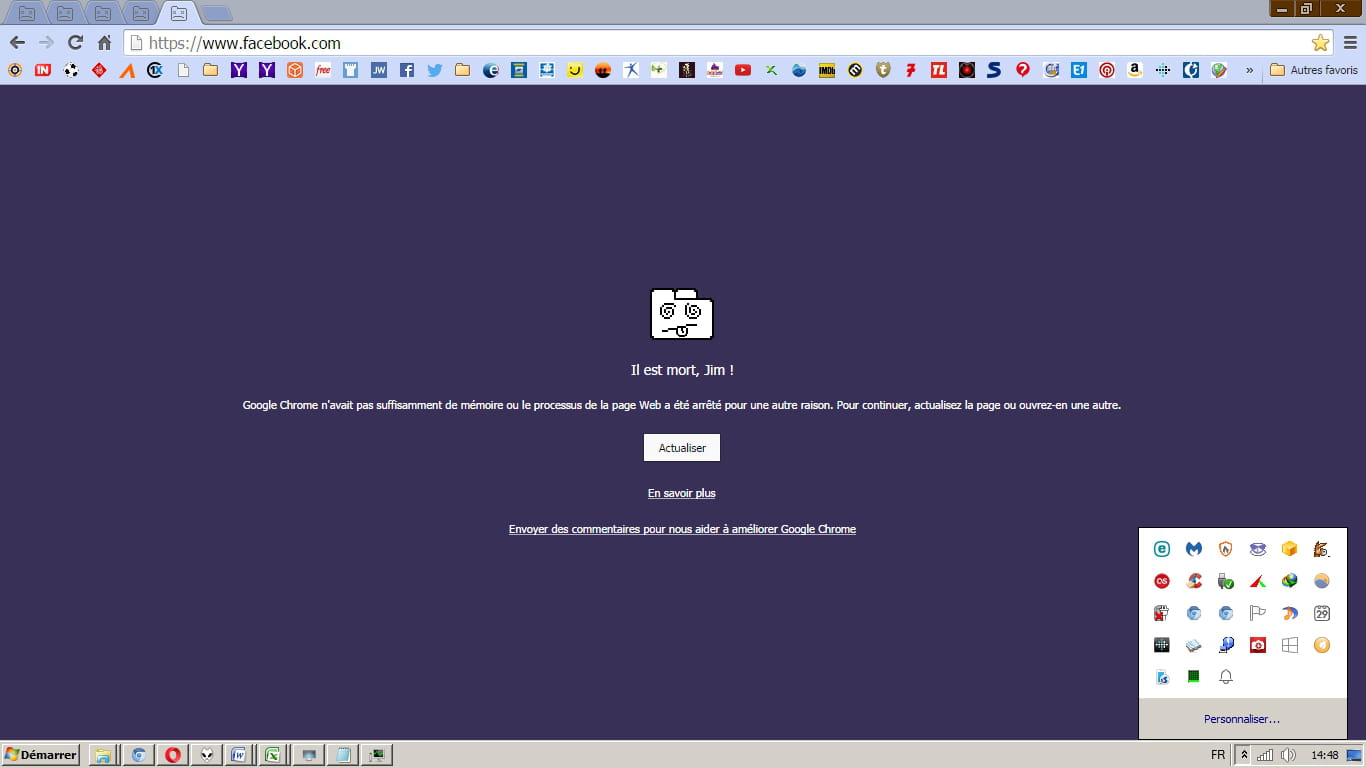Bookmark this page with the star icon

coord(1320,43)
